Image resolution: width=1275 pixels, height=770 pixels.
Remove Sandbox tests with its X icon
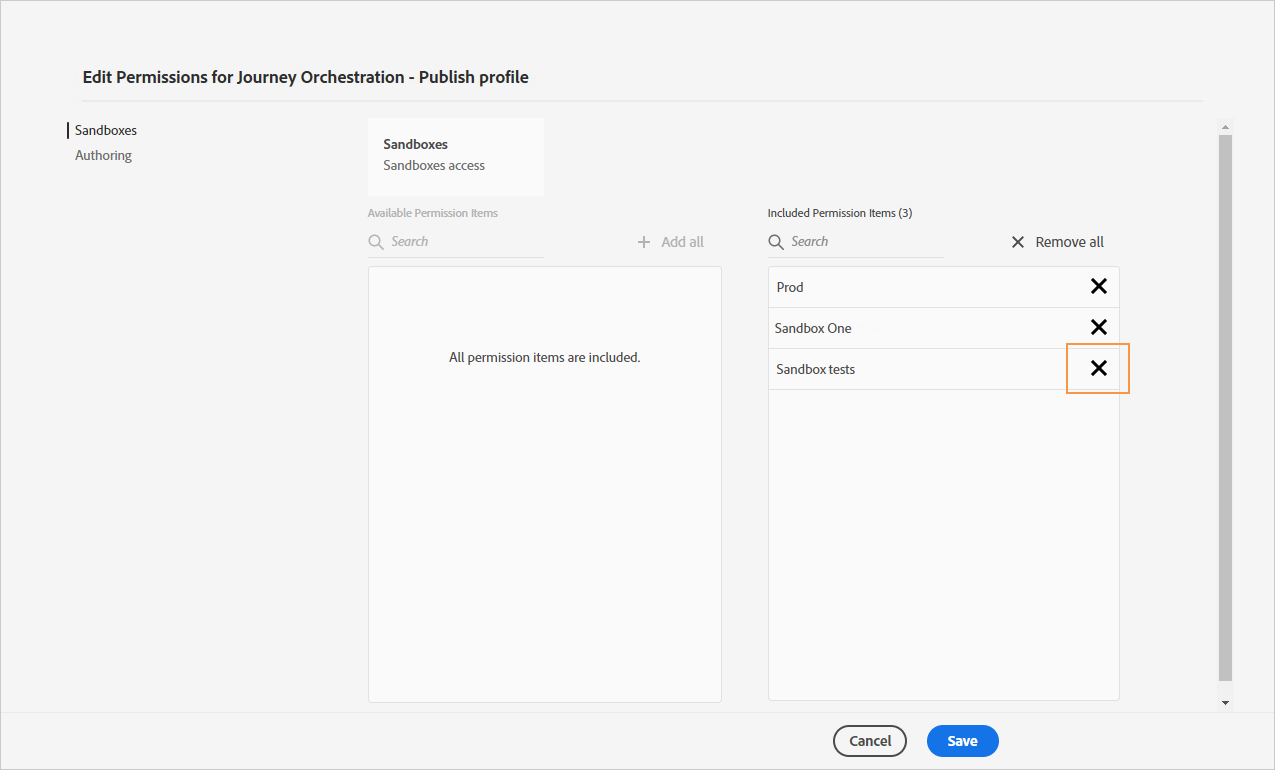1098,369
